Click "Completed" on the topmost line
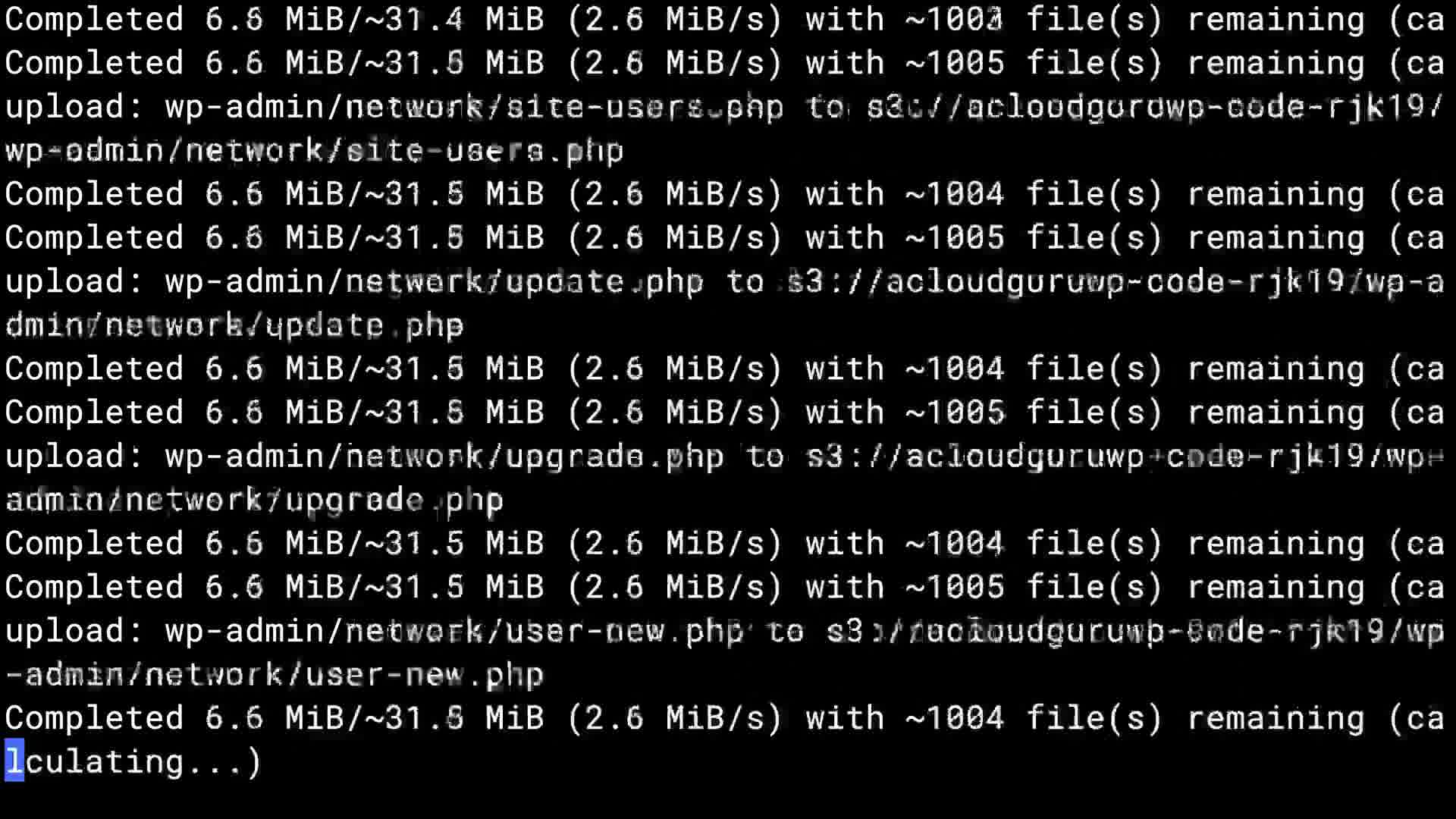 tap(94, 20)
